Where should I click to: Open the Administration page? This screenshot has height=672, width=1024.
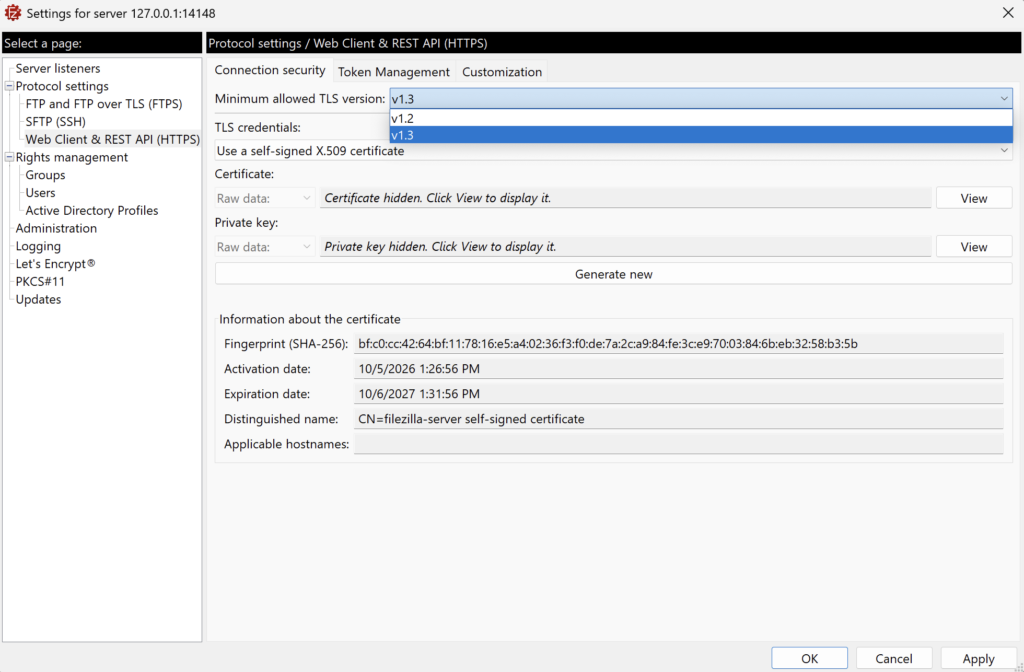pyautogui.click(x=56, y=229)
